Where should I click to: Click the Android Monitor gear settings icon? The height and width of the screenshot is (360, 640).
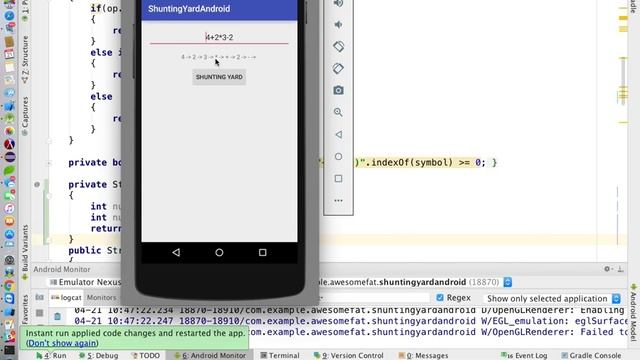tap(607, 269)
